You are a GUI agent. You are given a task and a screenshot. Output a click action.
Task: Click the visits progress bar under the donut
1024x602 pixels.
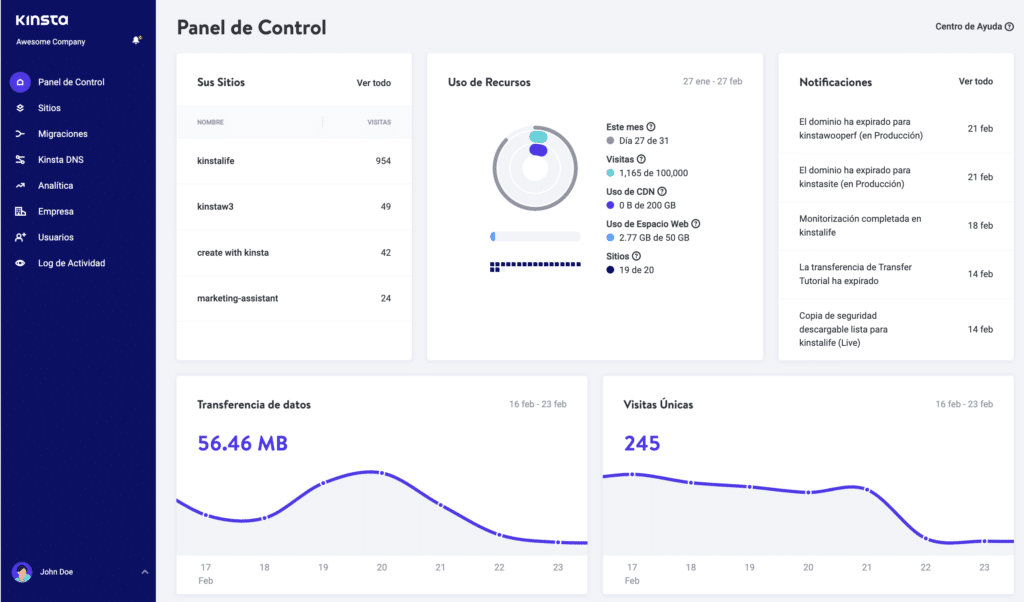point(536,236)
